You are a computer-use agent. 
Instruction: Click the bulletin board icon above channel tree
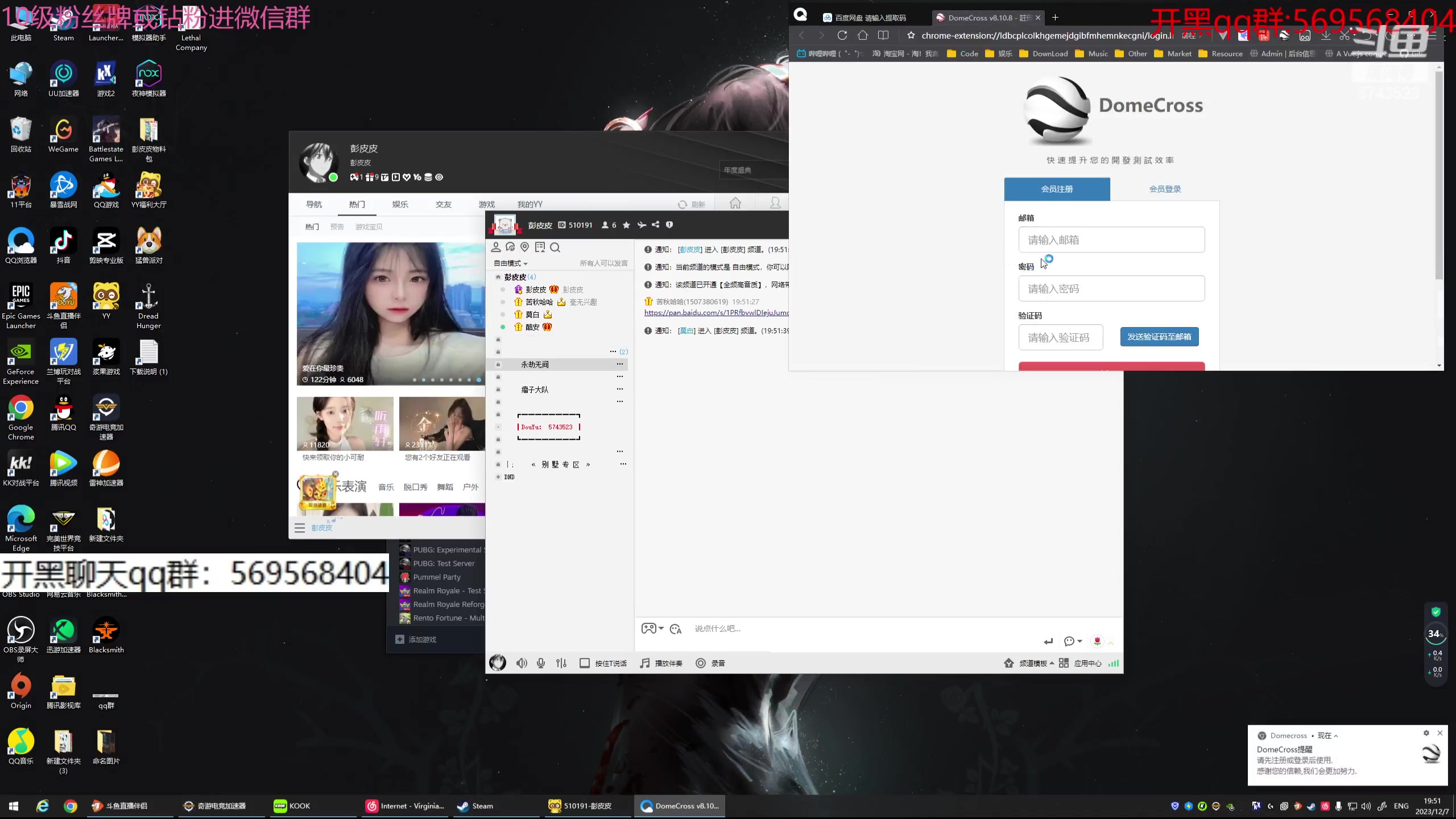(x=540, y=247)
